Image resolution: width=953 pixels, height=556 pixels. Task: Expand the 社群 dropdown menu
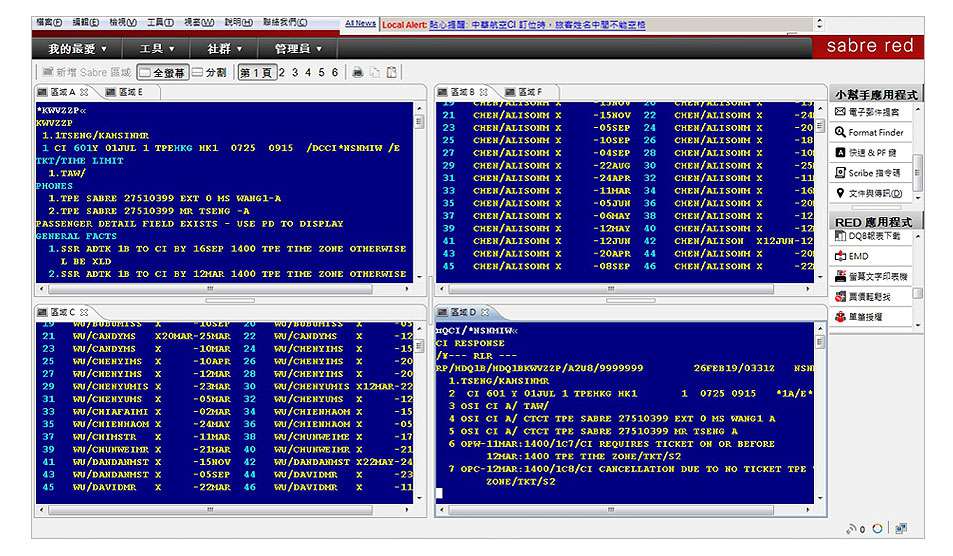pos(224,49)
